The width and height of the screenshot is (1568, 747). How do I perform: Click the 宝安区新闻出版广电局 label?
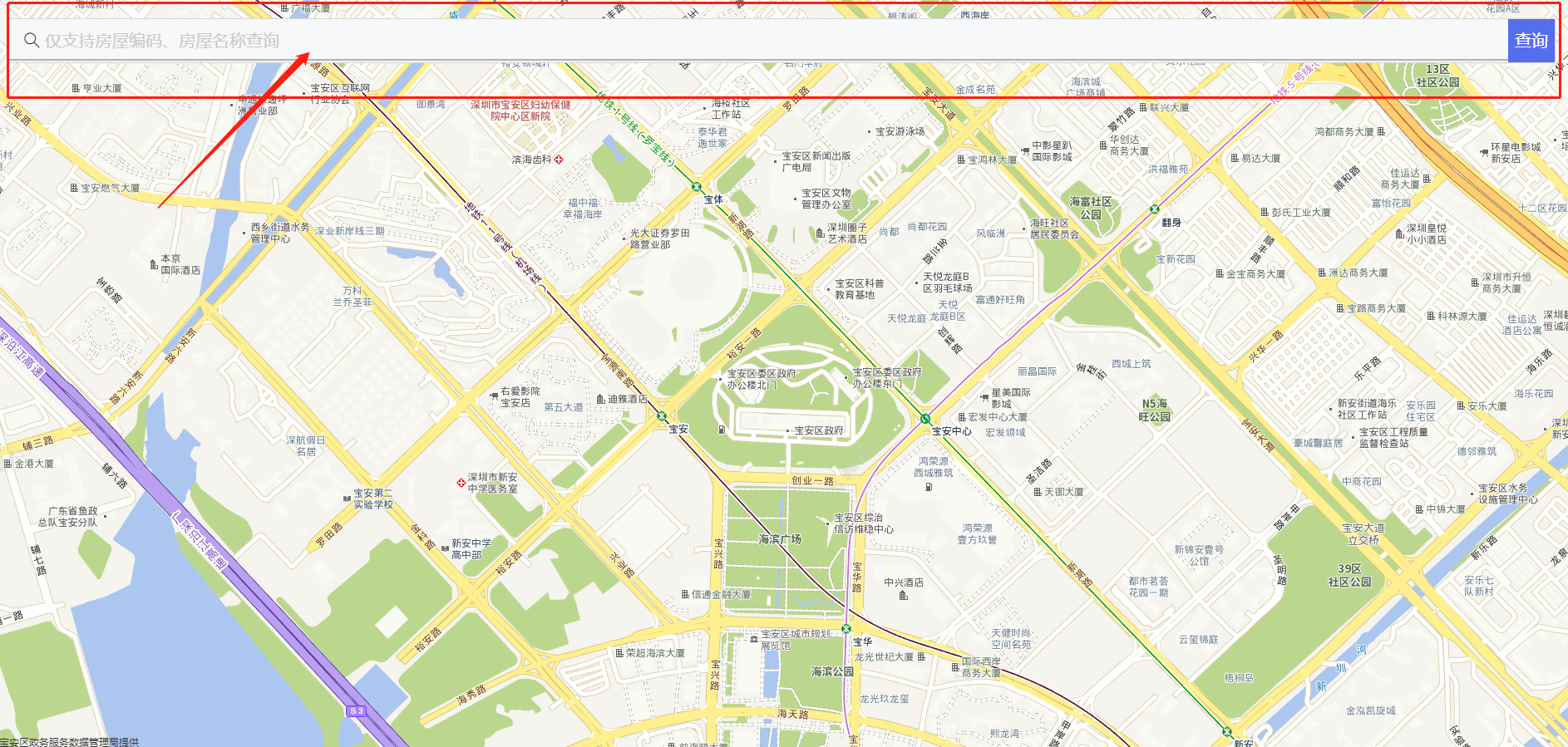(816, 162)
